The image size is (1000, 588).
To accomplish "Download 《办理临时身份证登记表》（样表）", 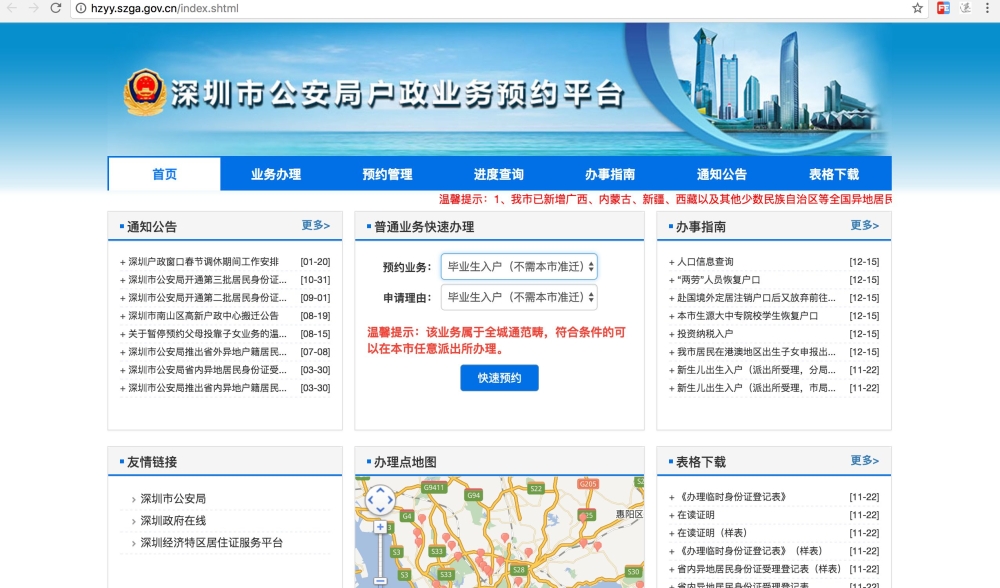I will click(751, 551).
